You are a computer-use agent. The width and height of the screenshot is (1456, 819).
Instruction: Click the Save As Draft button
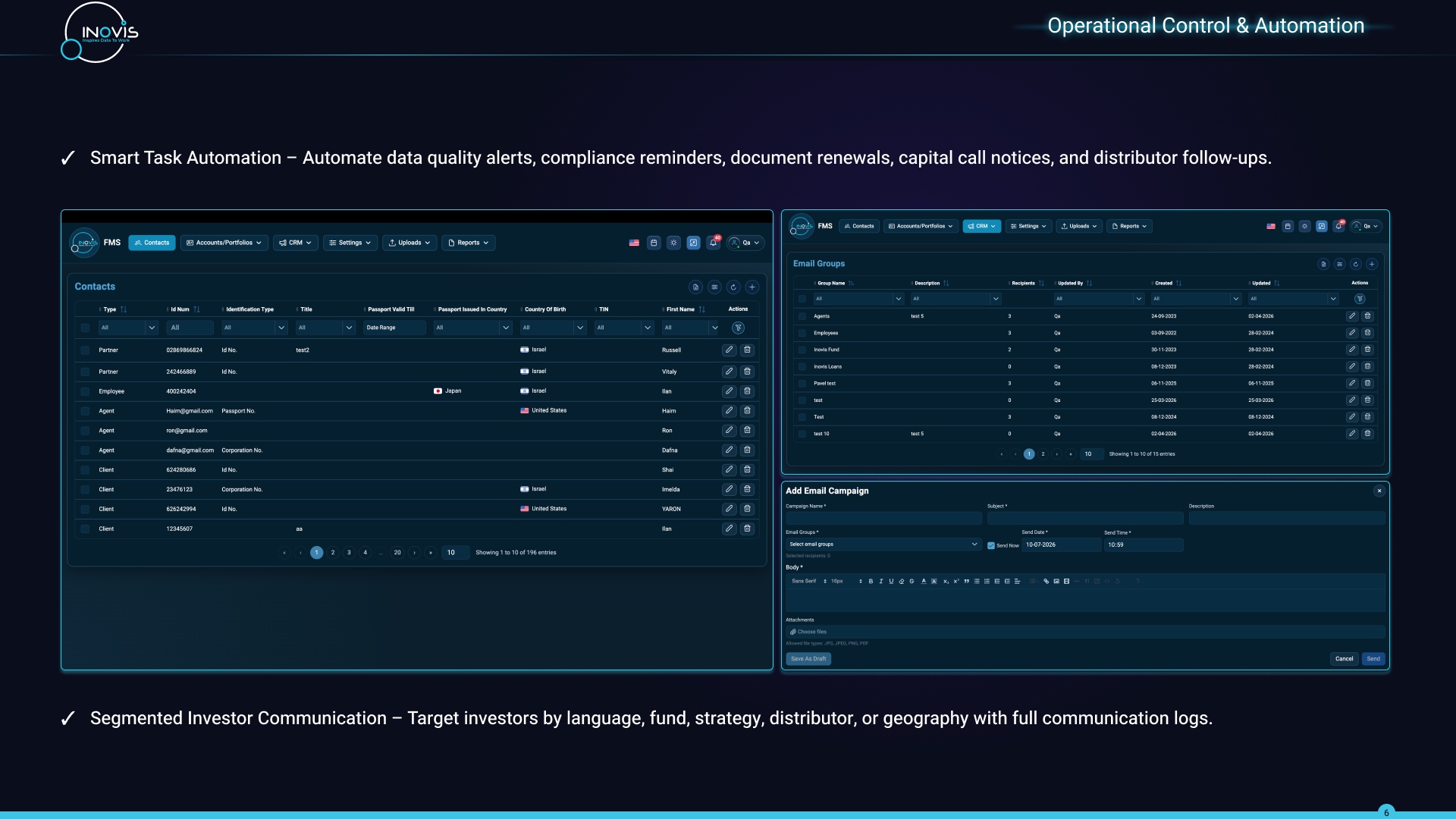pyautogui.click(x=808, y=659)
